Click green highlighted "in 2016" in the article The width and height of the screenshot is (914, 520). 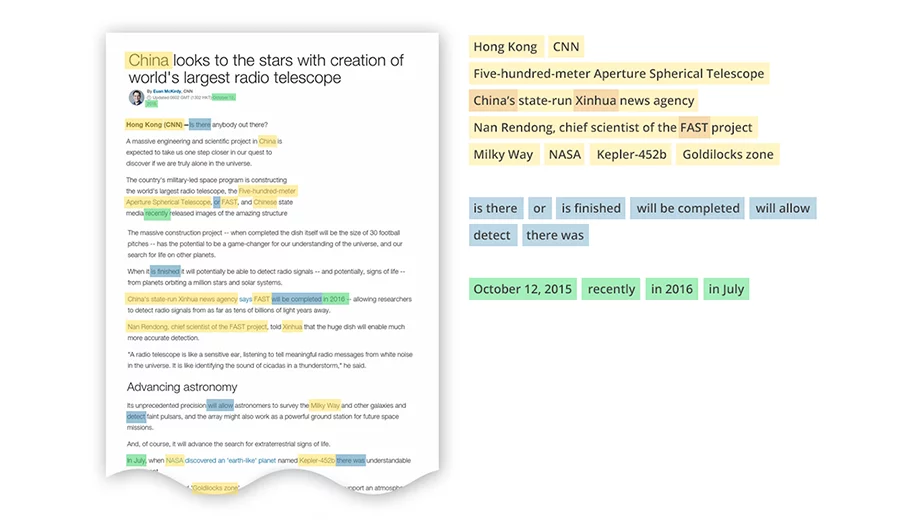pos(335,299)
